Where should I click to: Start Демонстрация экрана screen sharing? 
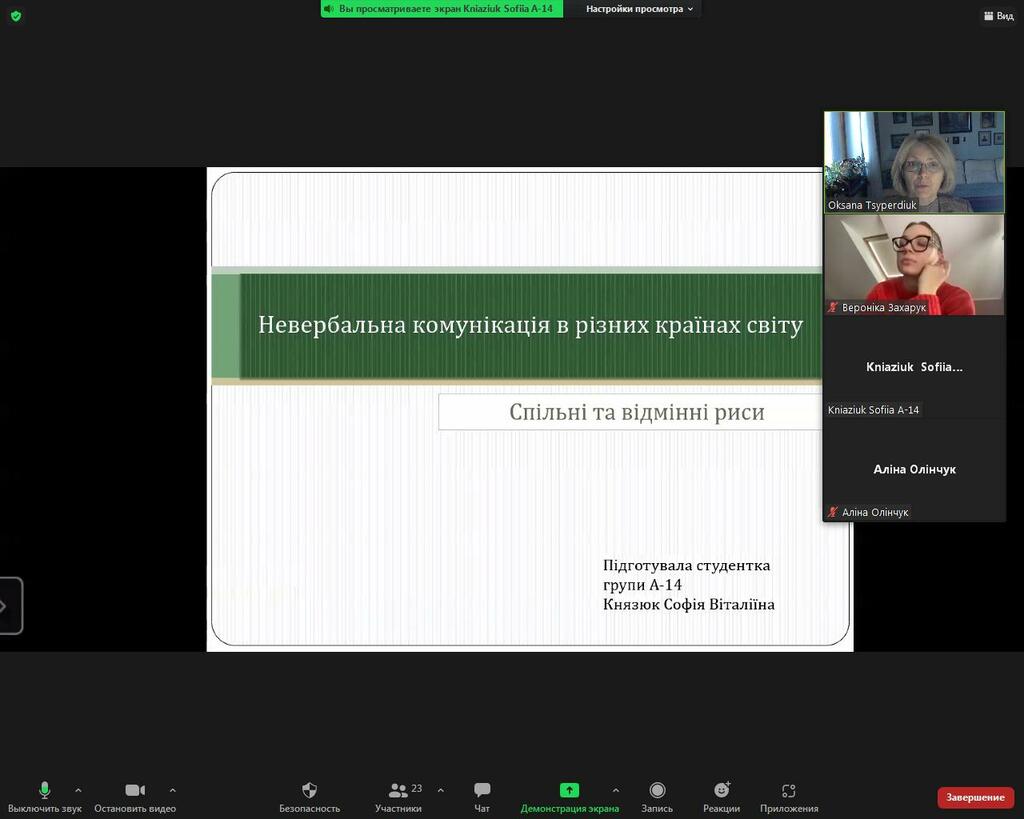point(569,797)
